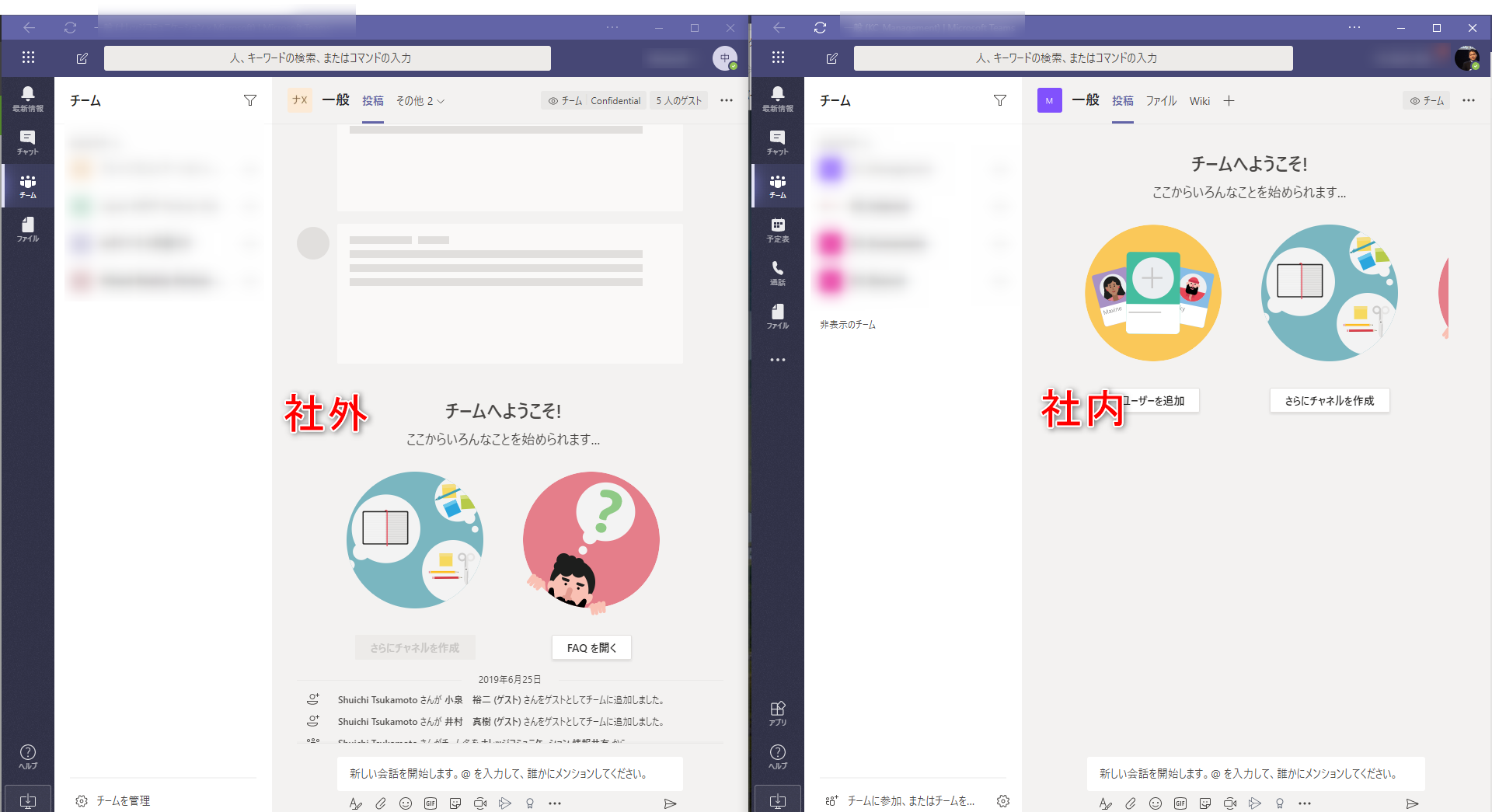Open app launcher grid in left window
The height and width of the screenshot is (812, 1492).
pyautogui.click(x=29, y=58)
